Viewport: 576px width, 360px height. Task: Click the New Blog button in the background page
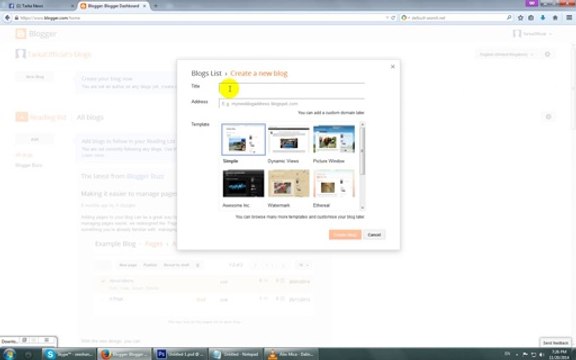35,77
